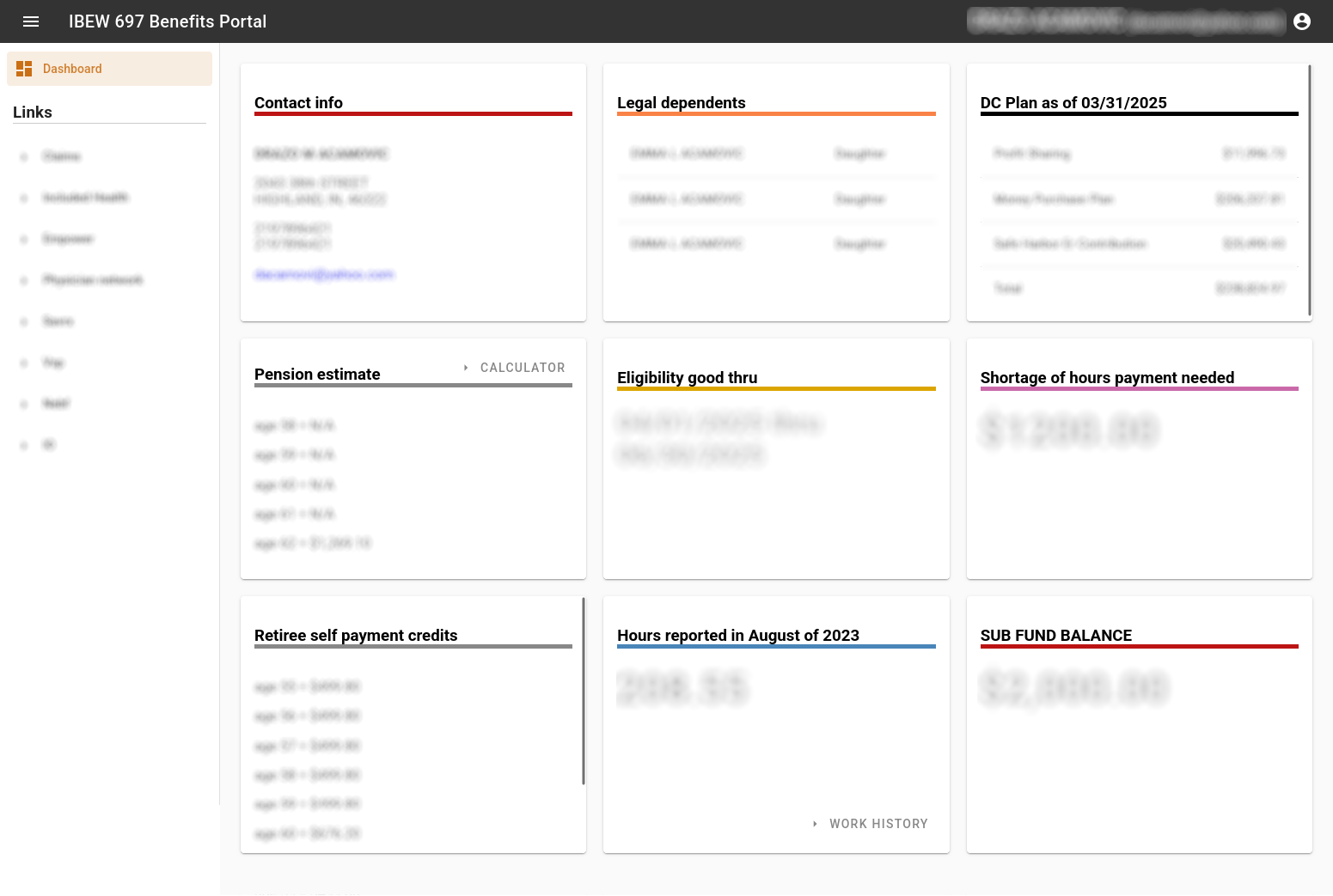The height and width of the screenshot is (896, 1333).
Task: Click Shortage of hours payment needed heading
Action: (x=1106, y=378)
